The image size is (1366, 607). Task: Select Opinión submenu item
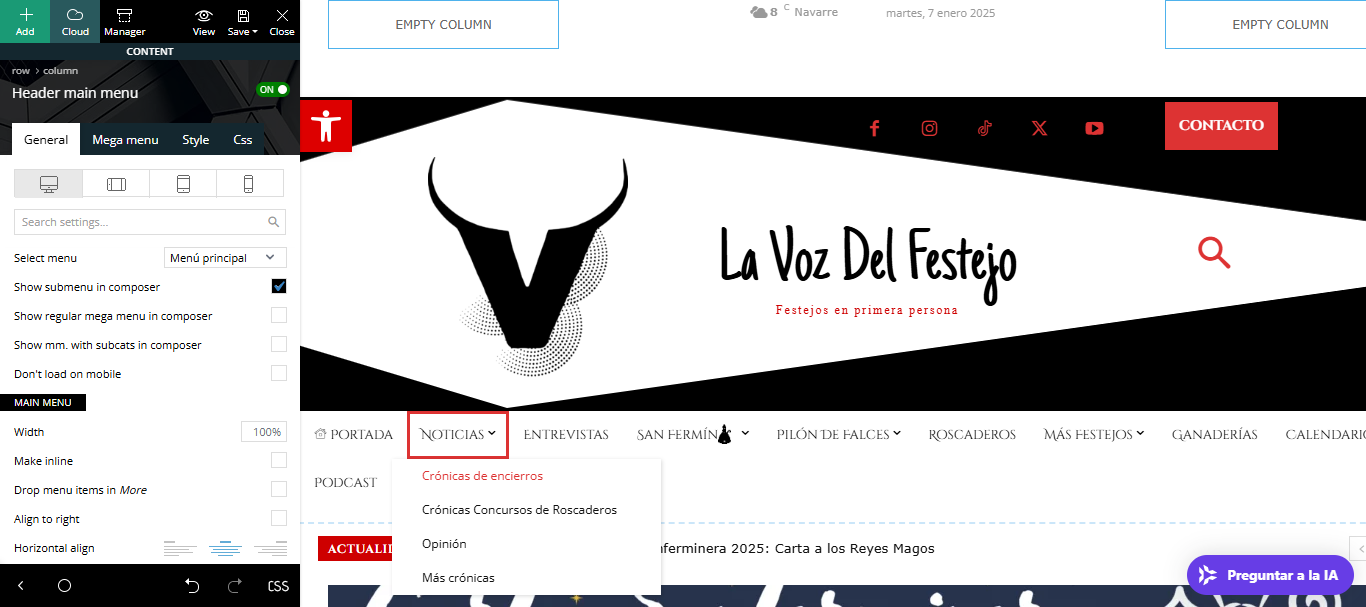444,544
